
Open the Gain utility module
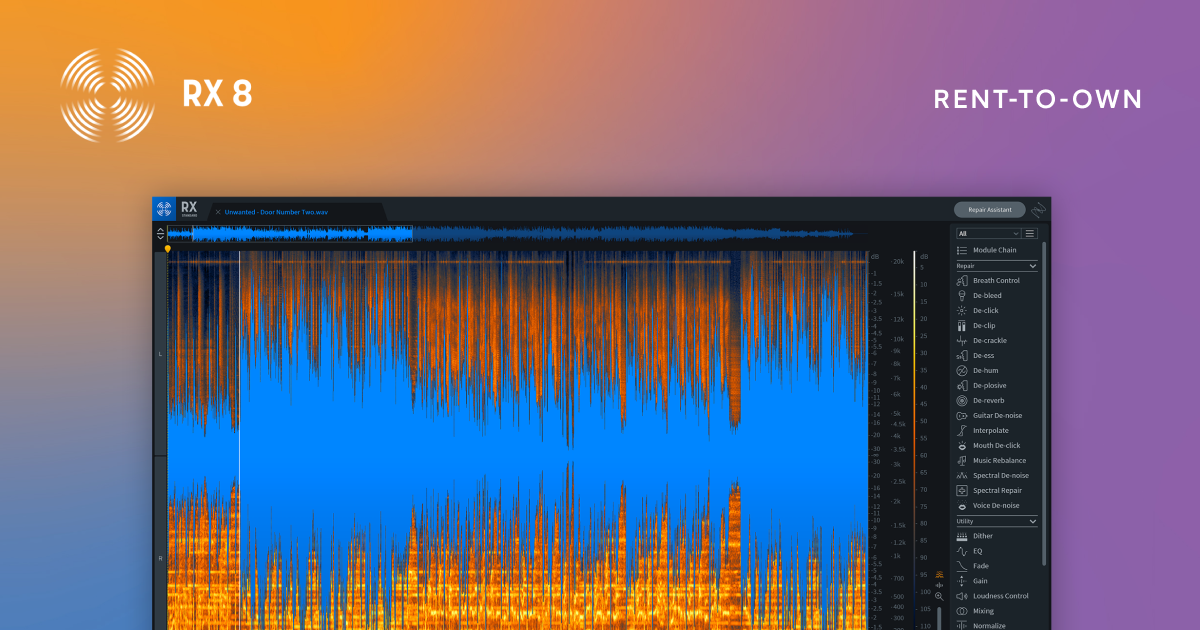pos(972,581)
